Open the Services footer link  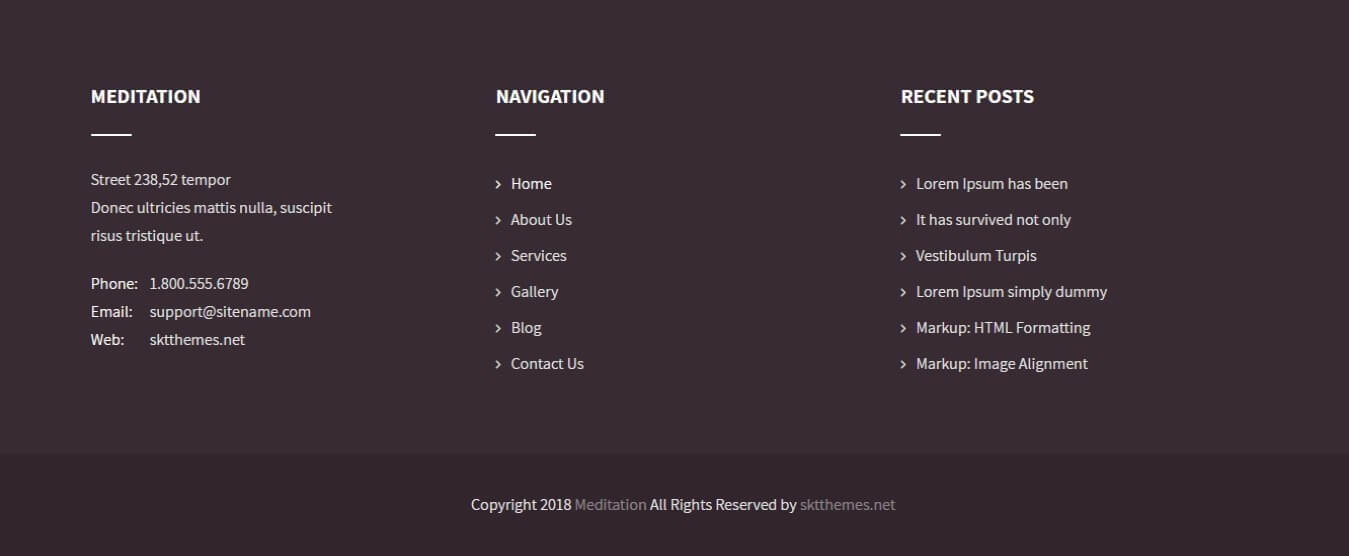click(x=538, y=256)
